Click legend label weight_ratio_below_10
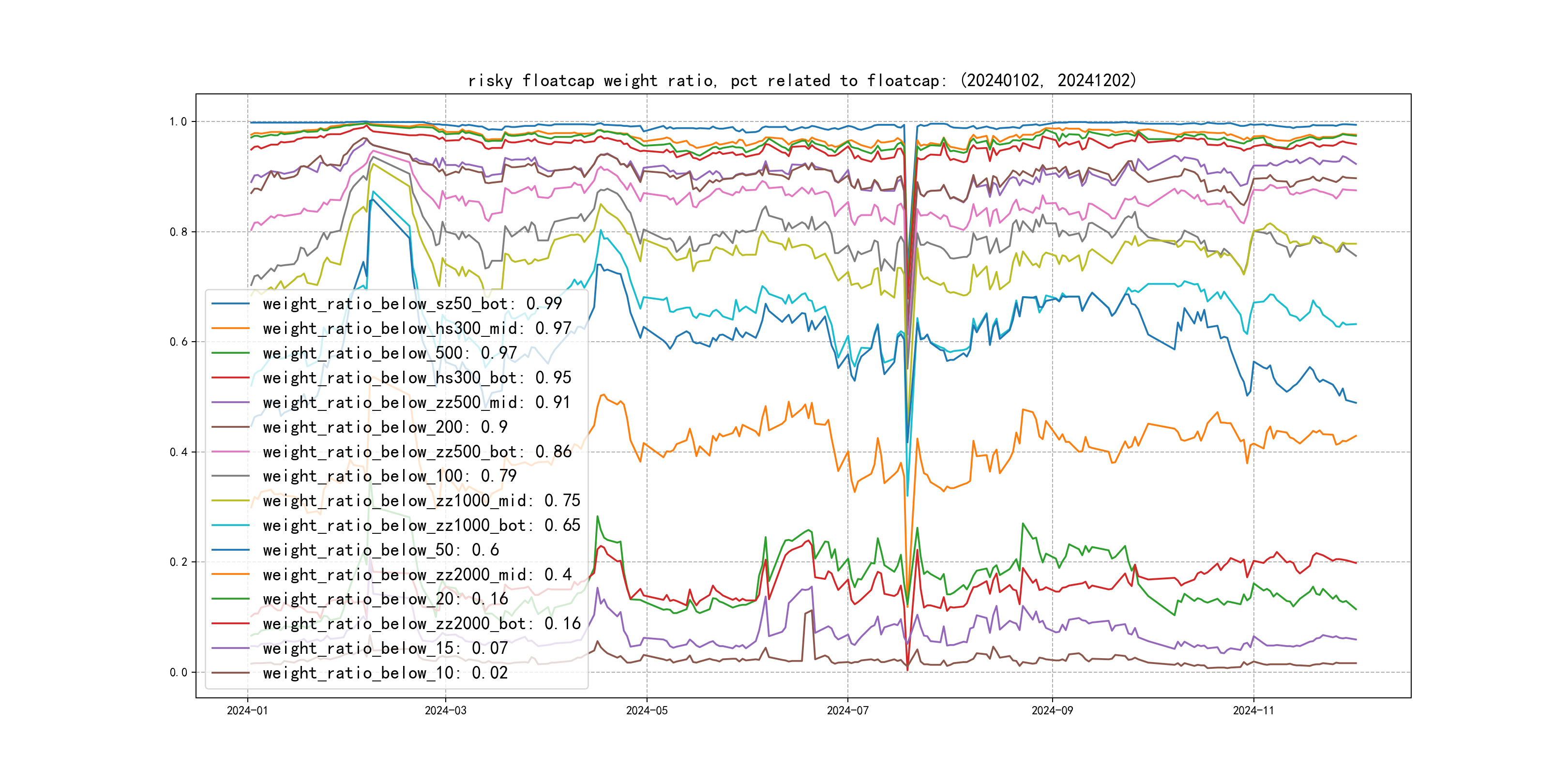Screen dimensions: 1568x784 point(385,673)
